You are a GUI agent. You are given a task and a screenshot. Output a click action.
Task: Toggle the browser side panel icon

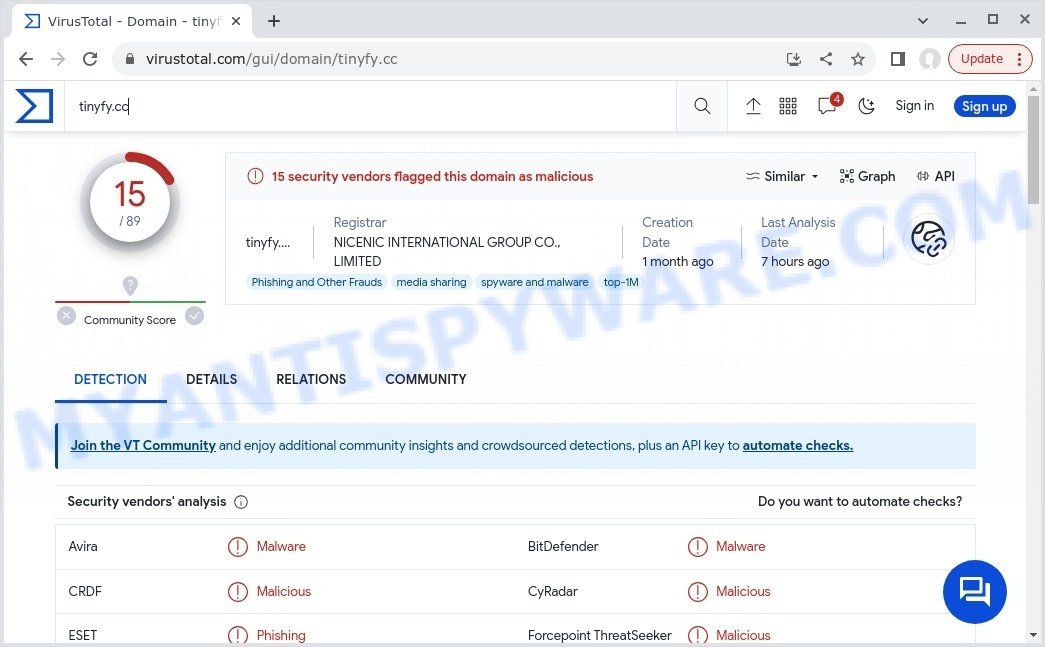[x=898, y=59]
